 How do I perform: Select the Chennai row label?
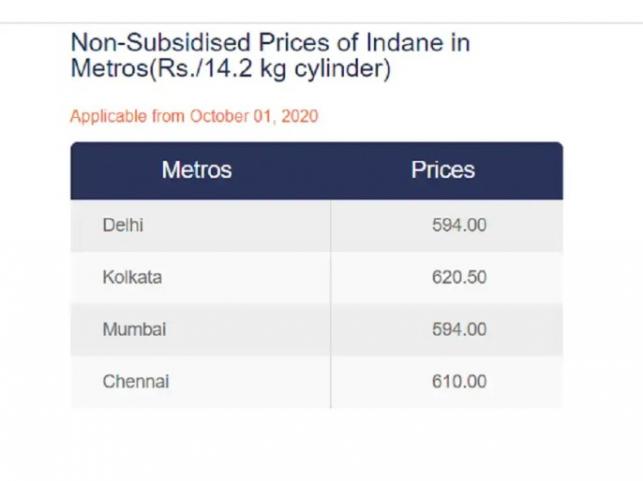click(x=136, y=381)
